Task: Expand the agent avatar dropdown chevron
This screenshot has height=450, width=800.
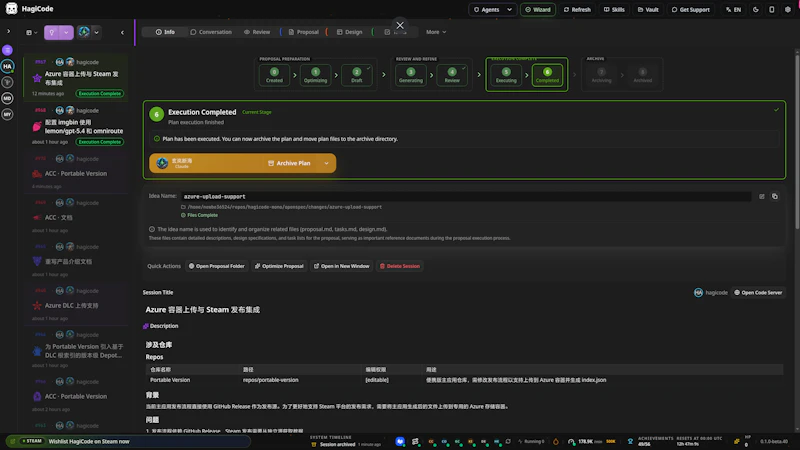Action: pos(96,32)
